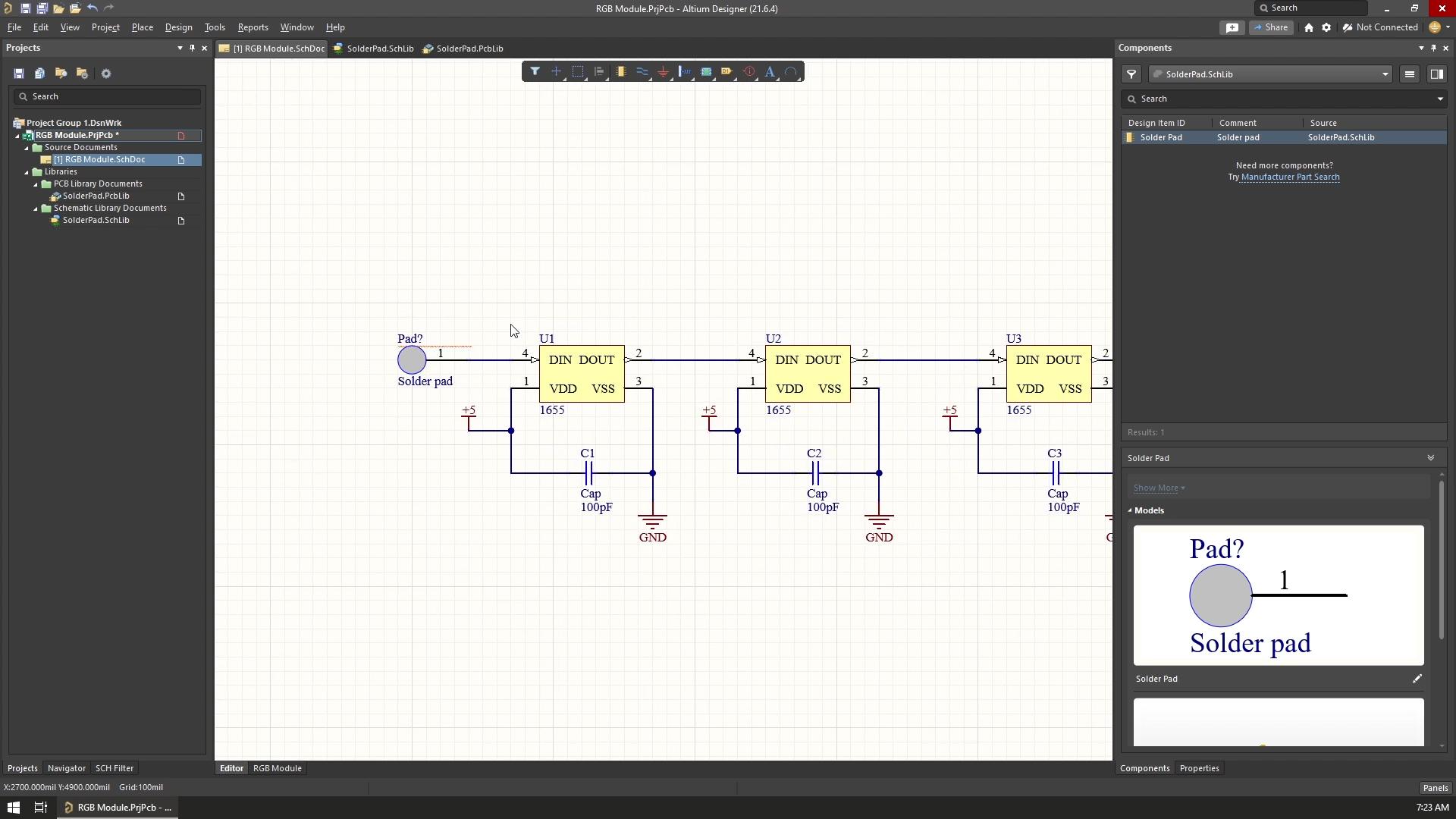Screen dimensions: 1456x819
Task: Click the component search filter icon
Action: pyautogui.click(x=1131, y=73)
